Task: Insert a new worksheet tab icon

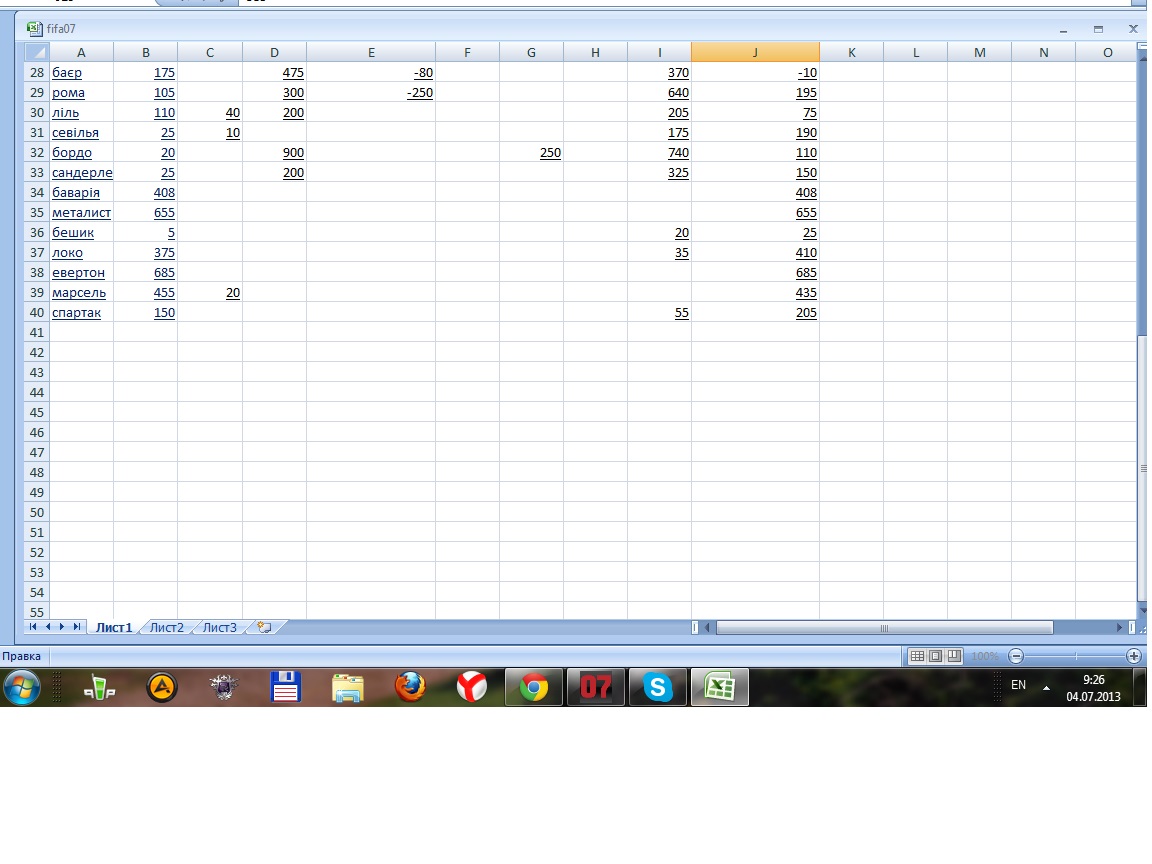Action: tap(264, 627)
